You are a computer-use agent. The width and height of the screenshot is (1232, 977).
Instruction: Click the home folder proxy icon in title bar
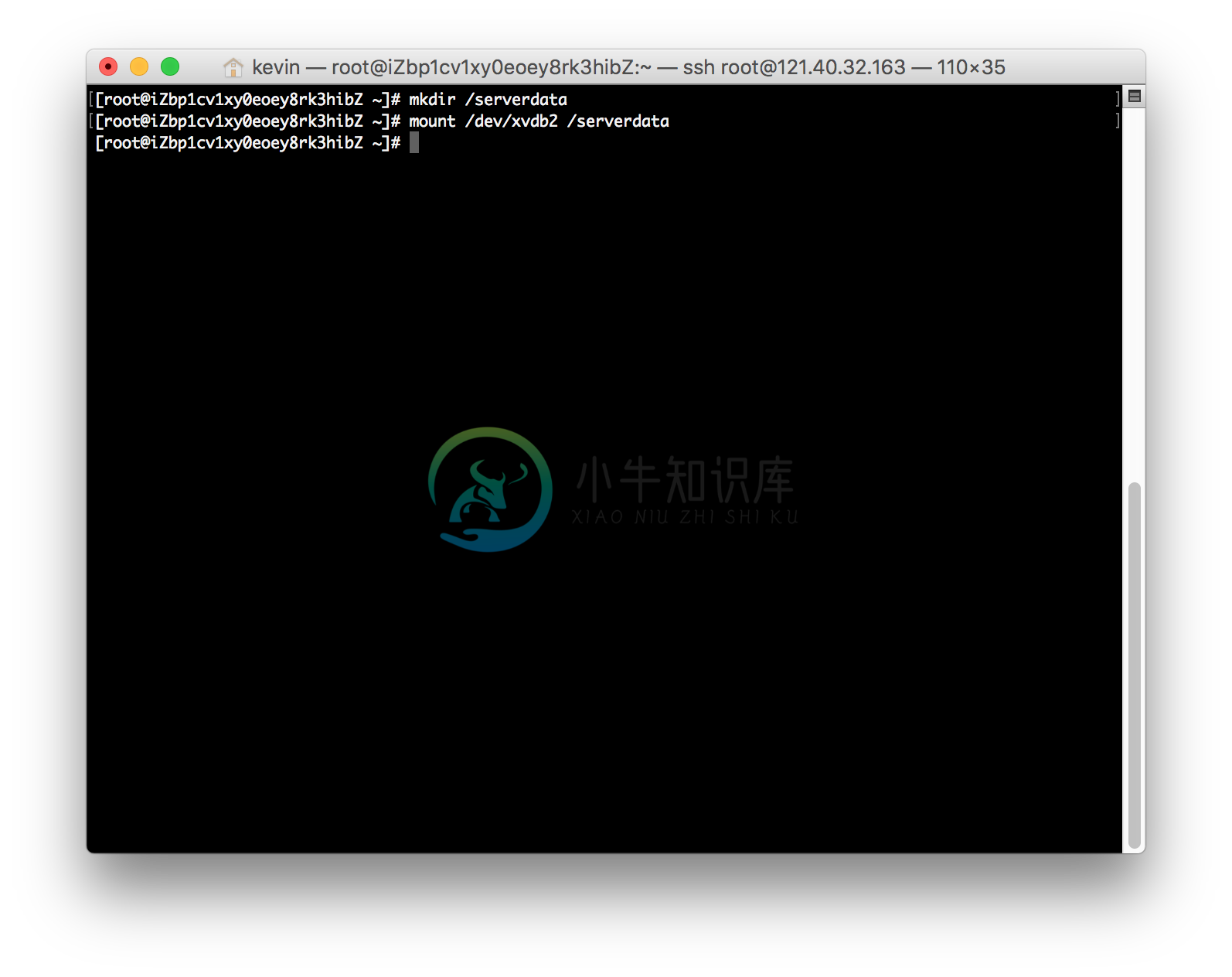(233, 67)
